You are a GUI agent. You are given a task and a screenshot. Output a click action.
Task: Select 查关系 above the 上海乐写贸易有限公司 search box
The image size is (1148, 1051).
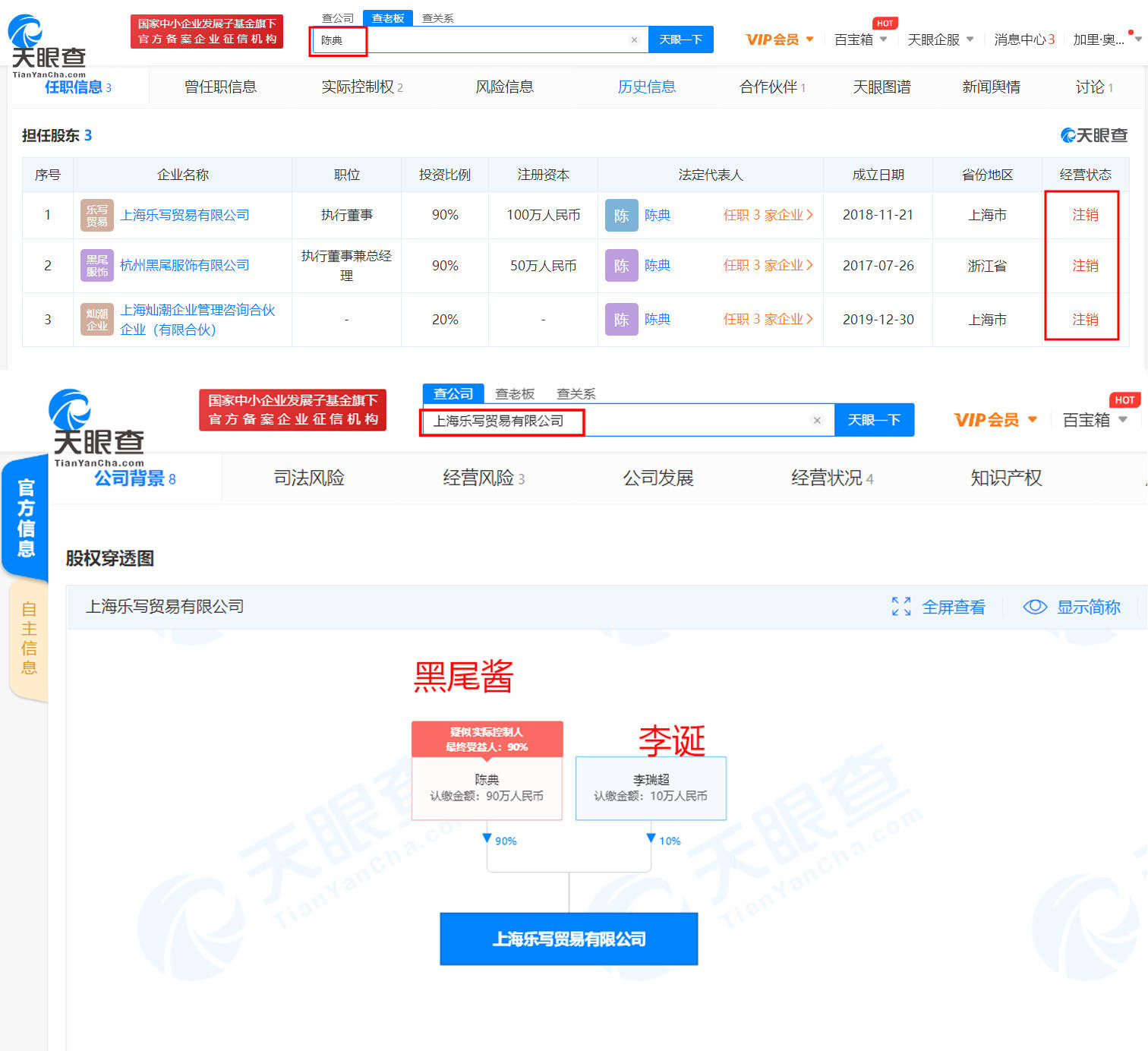click(576, 393)
